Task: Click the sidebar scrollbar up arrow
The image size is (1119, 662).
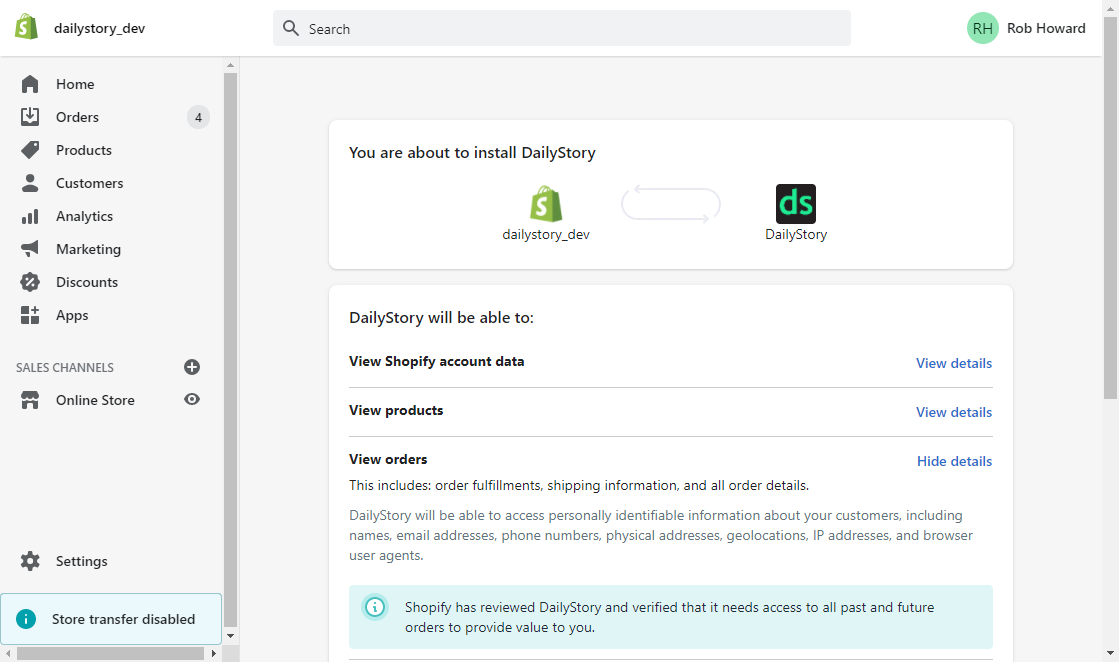Action: 230,65
